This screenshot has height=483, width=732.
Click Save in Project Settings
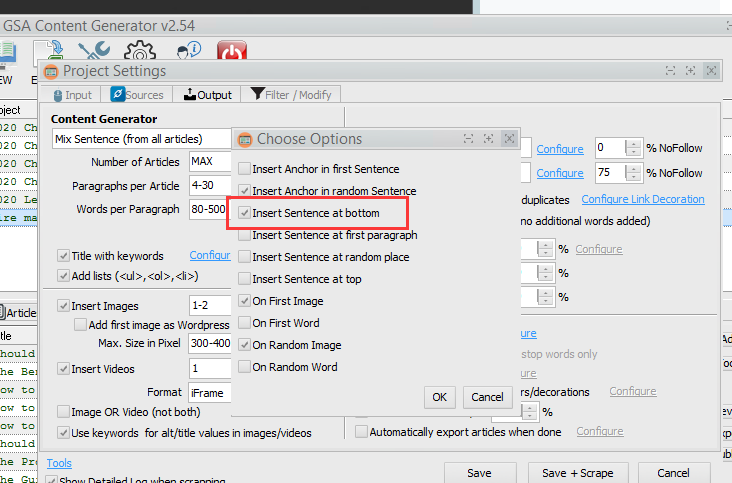point(480,473)
